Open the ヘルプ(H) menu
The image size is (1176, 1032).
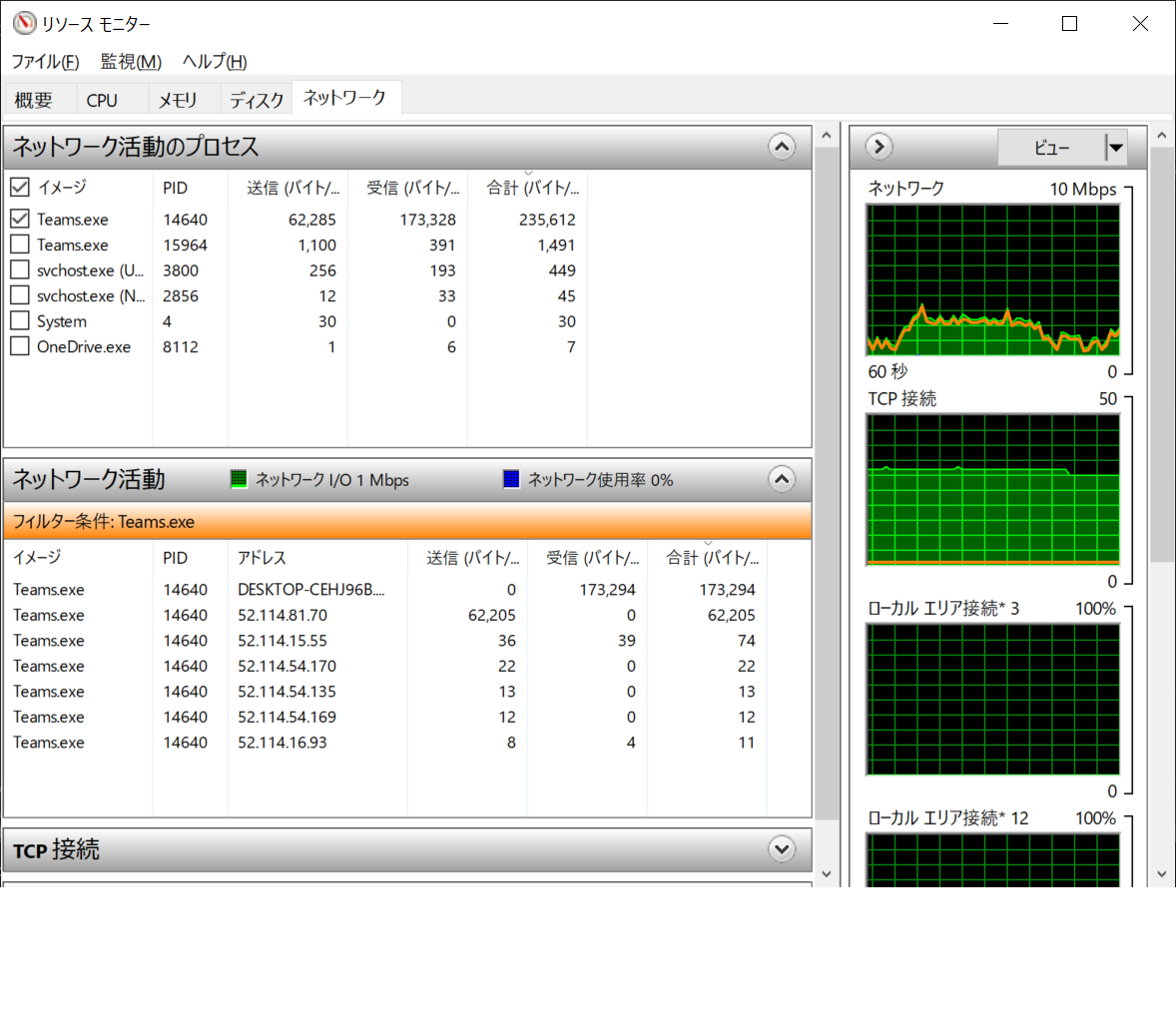tap(215, 62)
